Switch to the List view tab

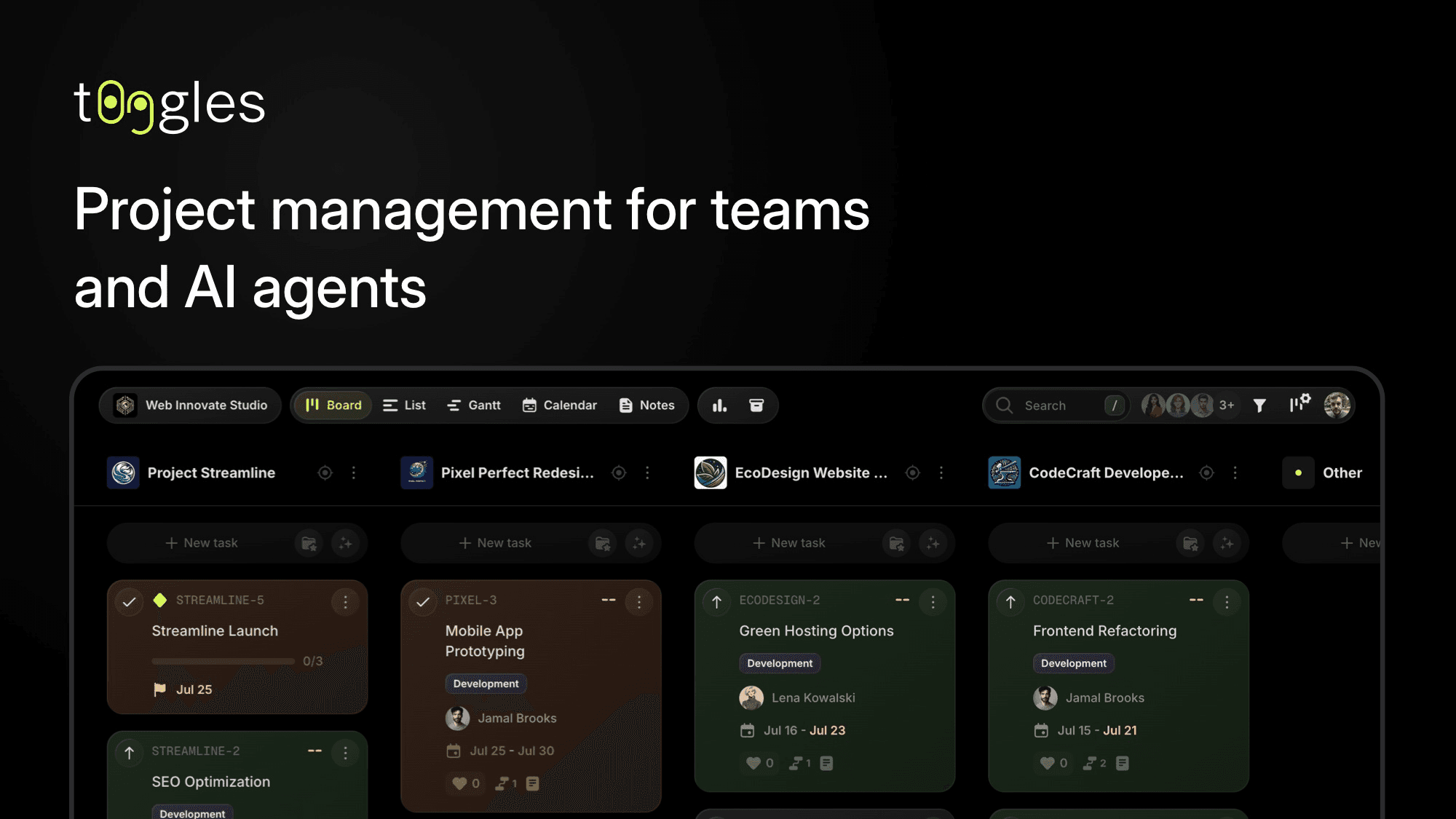click(405, 405)
